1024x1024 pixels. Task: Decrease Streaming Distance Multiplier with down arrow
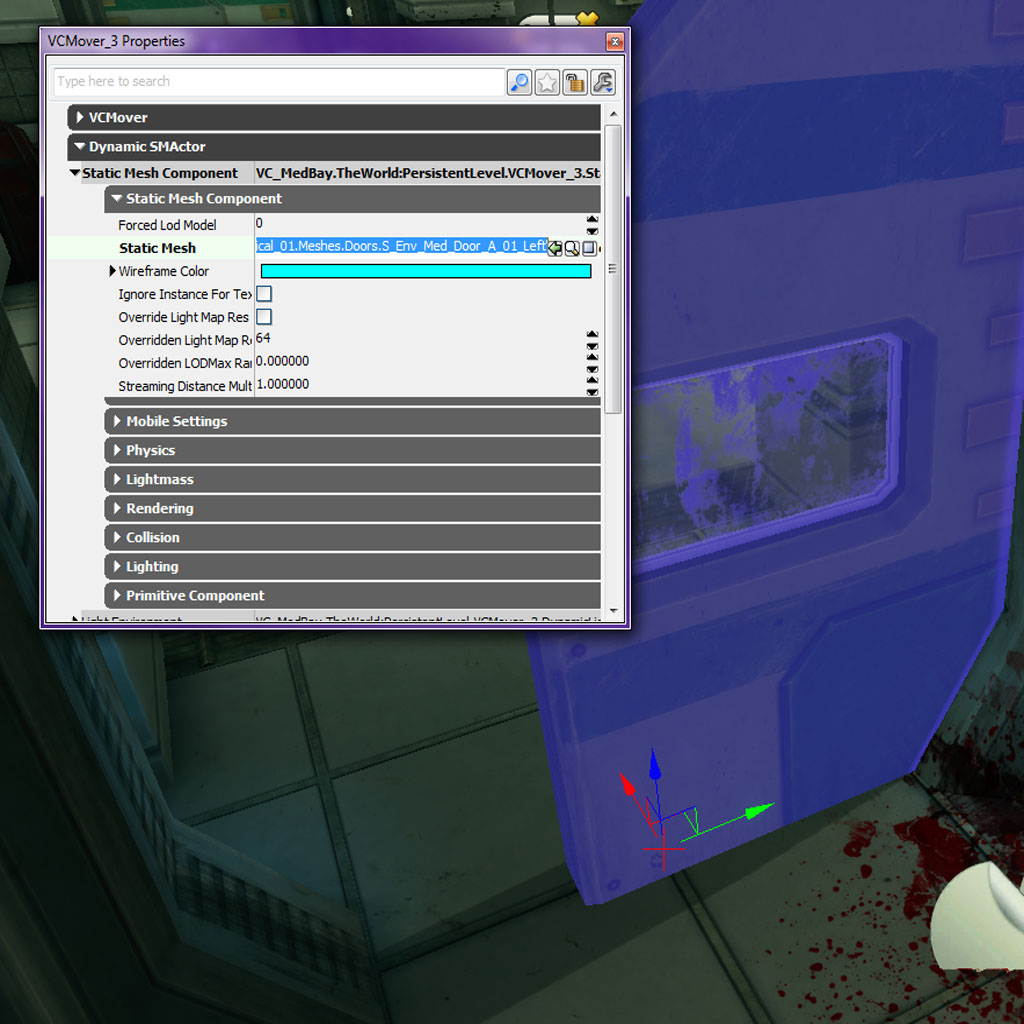[x=592, y=392]
